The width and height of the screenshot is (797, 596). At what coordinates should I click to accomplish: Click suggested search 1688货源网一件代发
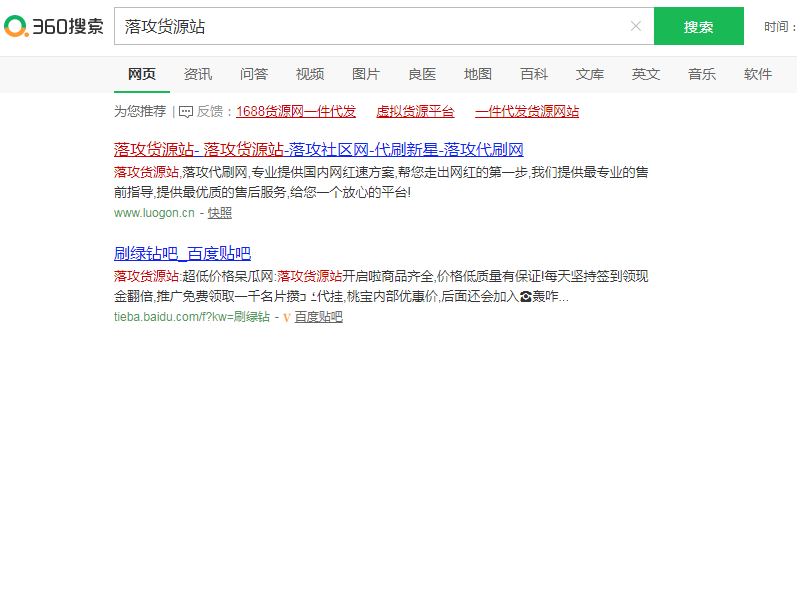[x=296, y=111]
